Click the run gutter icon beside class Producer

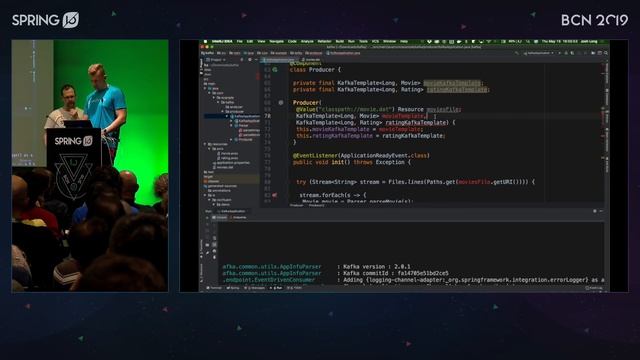point(275,70)
